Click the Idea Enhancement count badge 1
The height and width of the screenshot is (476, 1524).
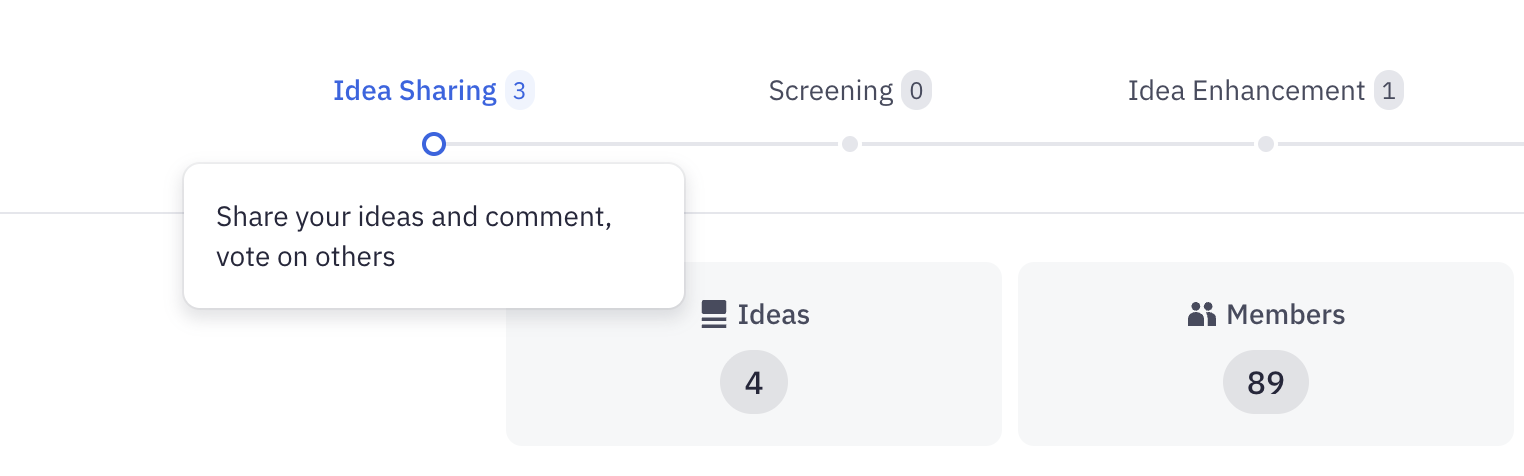(x=1388, y=91)
